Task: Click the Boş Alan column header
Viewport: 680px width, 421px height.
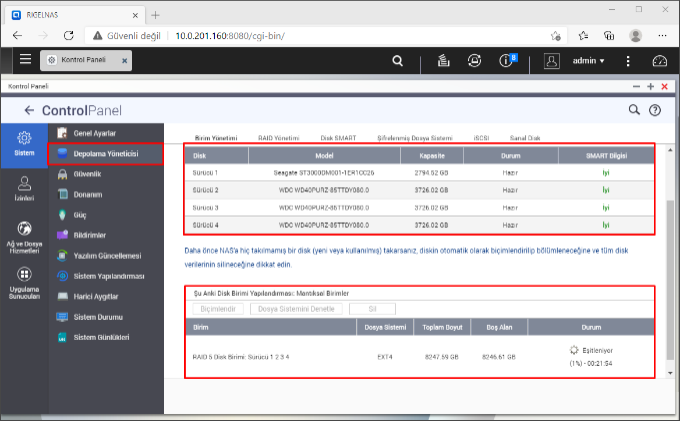Action: pos(499,327)
